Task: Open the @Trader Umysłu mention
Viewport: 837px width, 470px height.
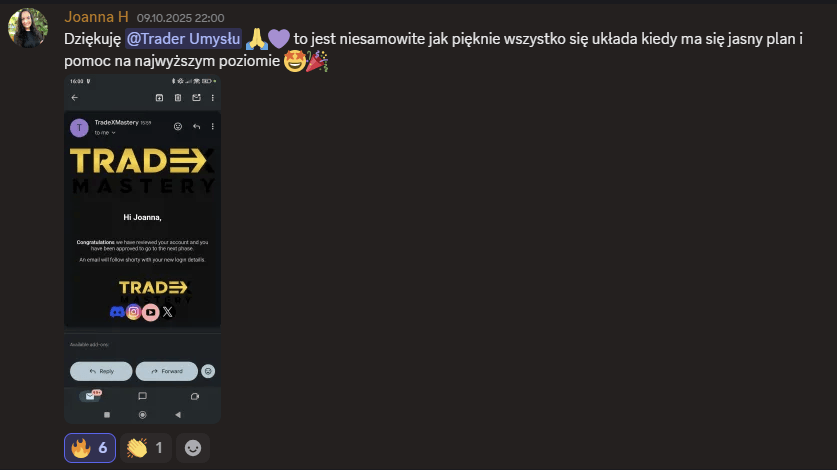Action: 184,38
